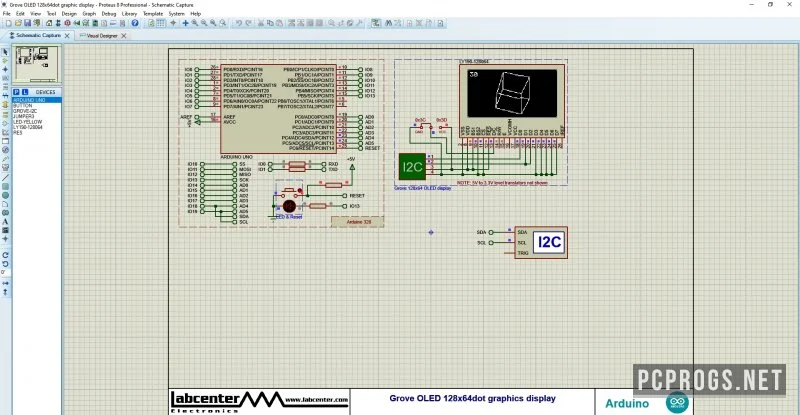Click the New Project toolbar icon
This screenshot has height=415, width=800.
coord(8,23)
